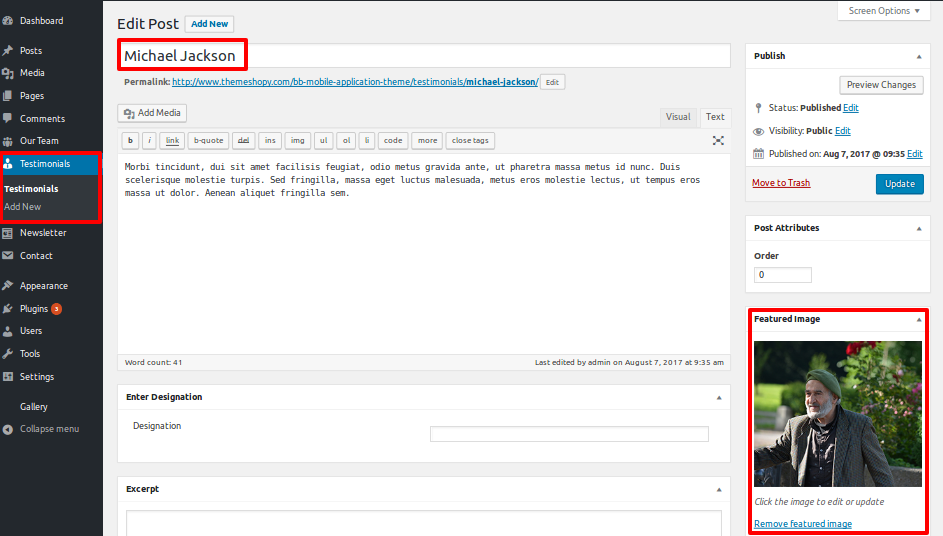This screenshot has height=536, width=943.
Task: Click the Dashboard icon in sidebar
Action: (8, 21)
